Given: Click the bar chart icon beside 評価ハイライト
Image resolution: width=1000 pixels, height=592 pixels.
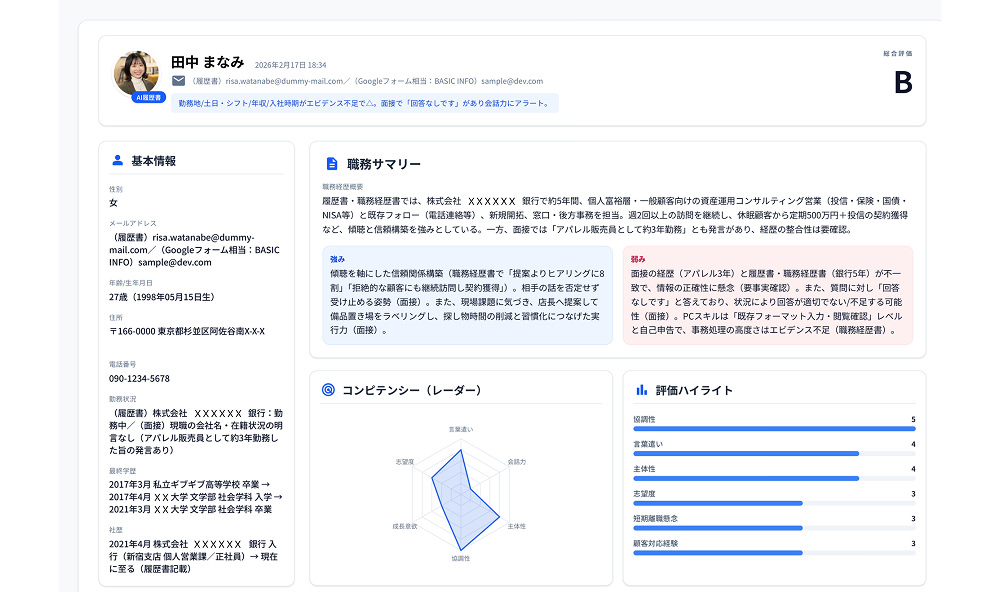Looking at the screenshot, I should (641, 390).
